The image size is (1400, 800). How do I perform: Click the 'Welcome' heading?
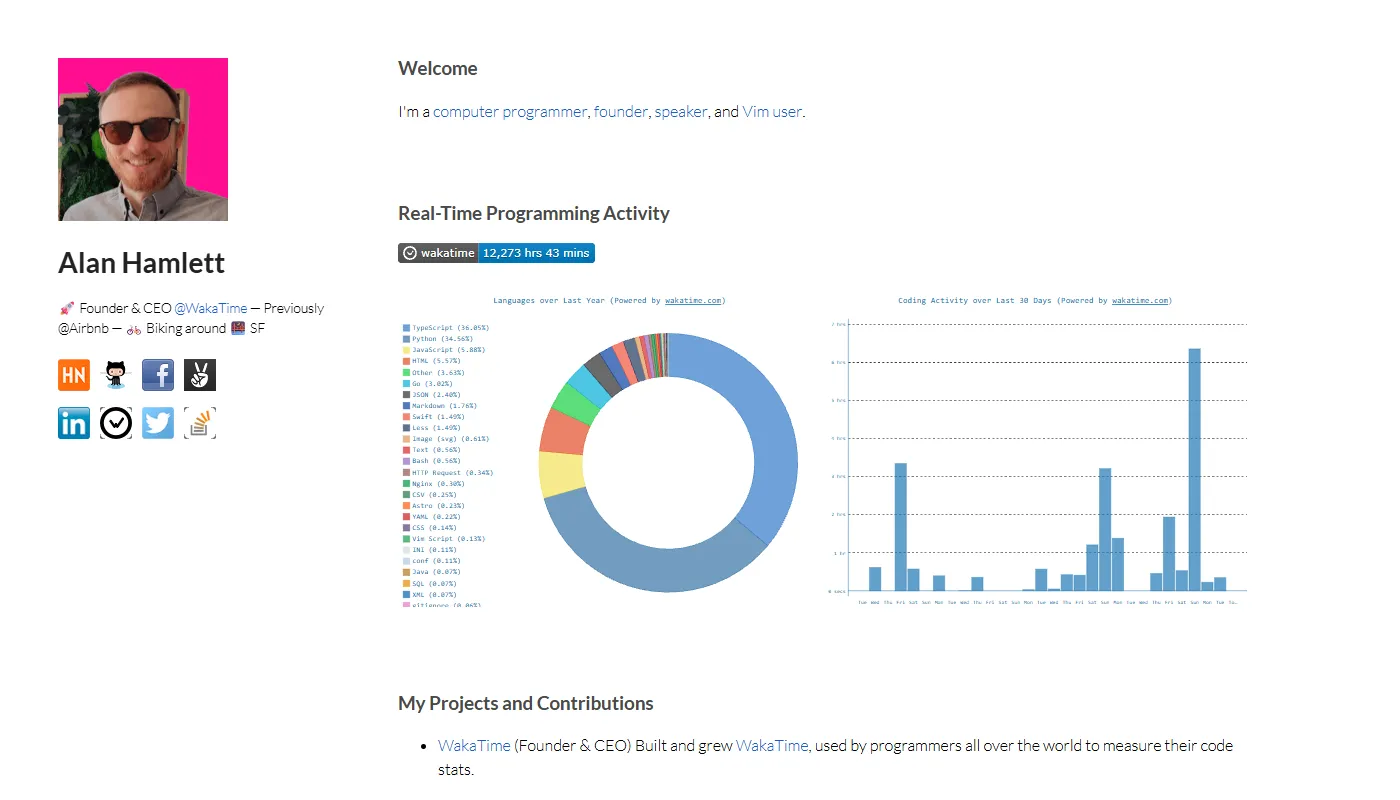tap(438, 68)
